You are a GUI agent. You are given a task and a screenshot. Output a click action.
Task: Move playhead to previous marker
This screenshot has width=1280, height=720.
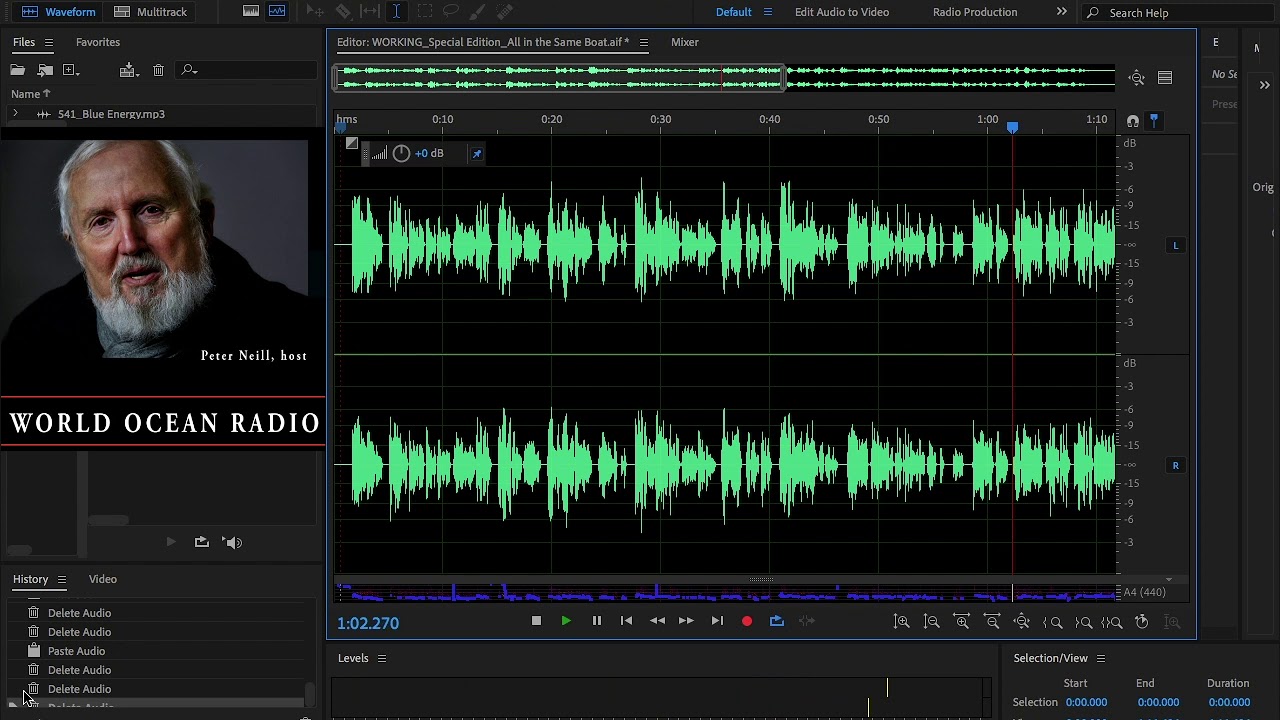(627, 621)
